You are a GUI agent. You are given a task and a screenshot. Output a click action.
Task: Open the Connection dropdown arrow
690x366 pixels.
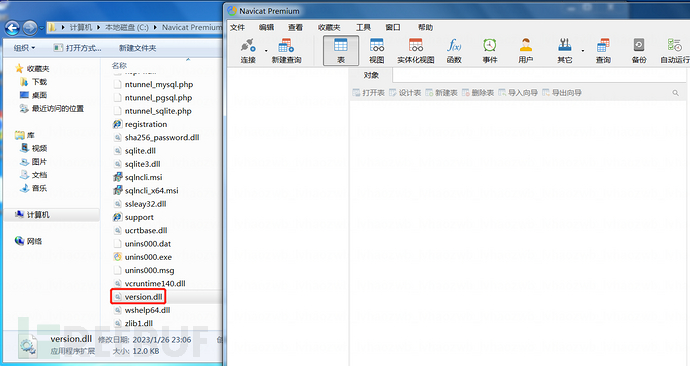266,51
